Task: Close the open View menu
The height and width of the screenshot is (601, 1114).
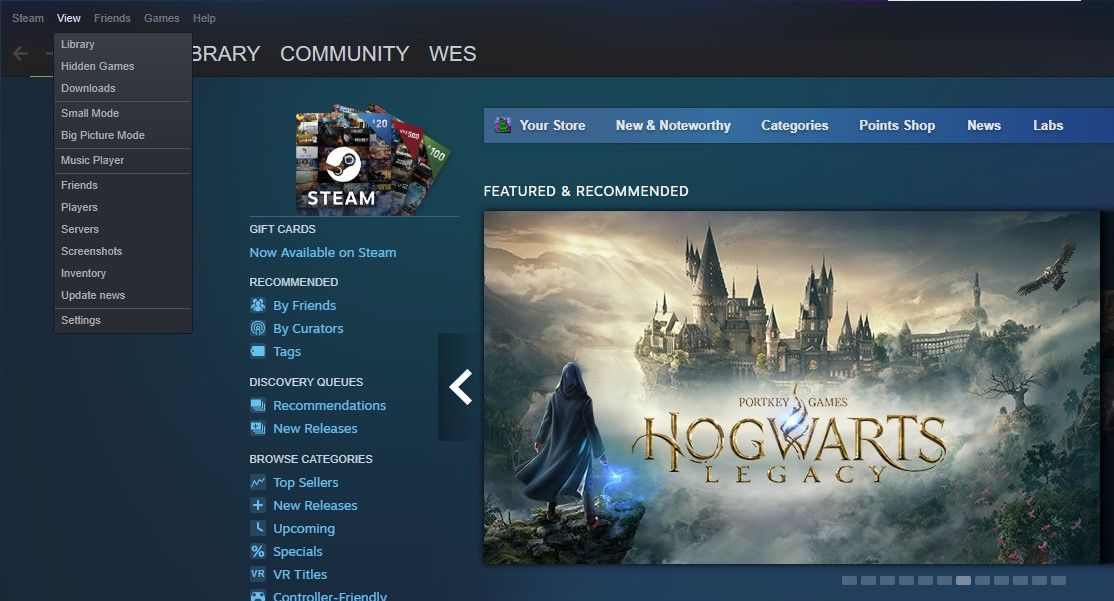Action: click(x=69, y=18)
